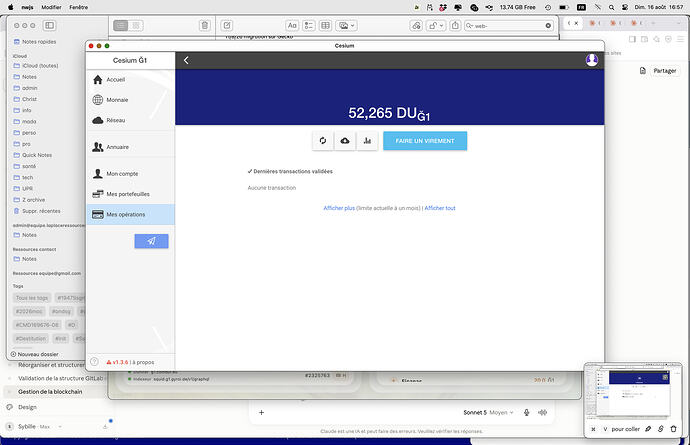
Task: Open the à propos link in Cesium
Action: (x=143, y=362)
